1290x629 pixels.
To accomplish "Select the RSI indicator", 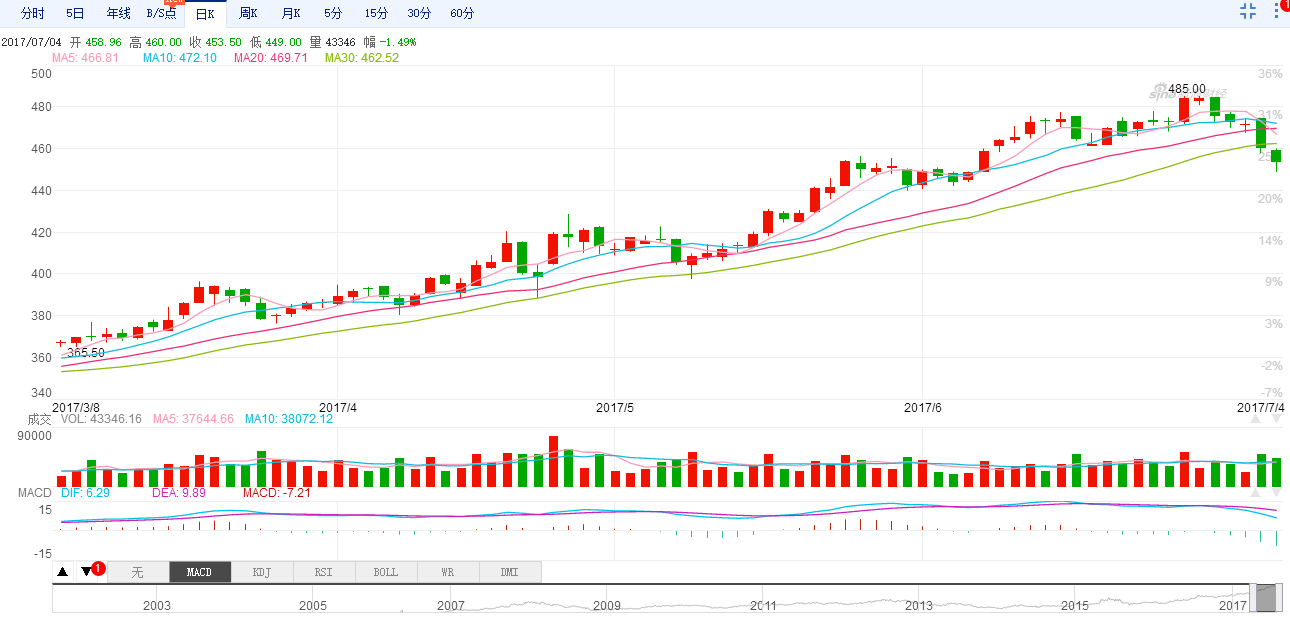I will tap(324, 572).
